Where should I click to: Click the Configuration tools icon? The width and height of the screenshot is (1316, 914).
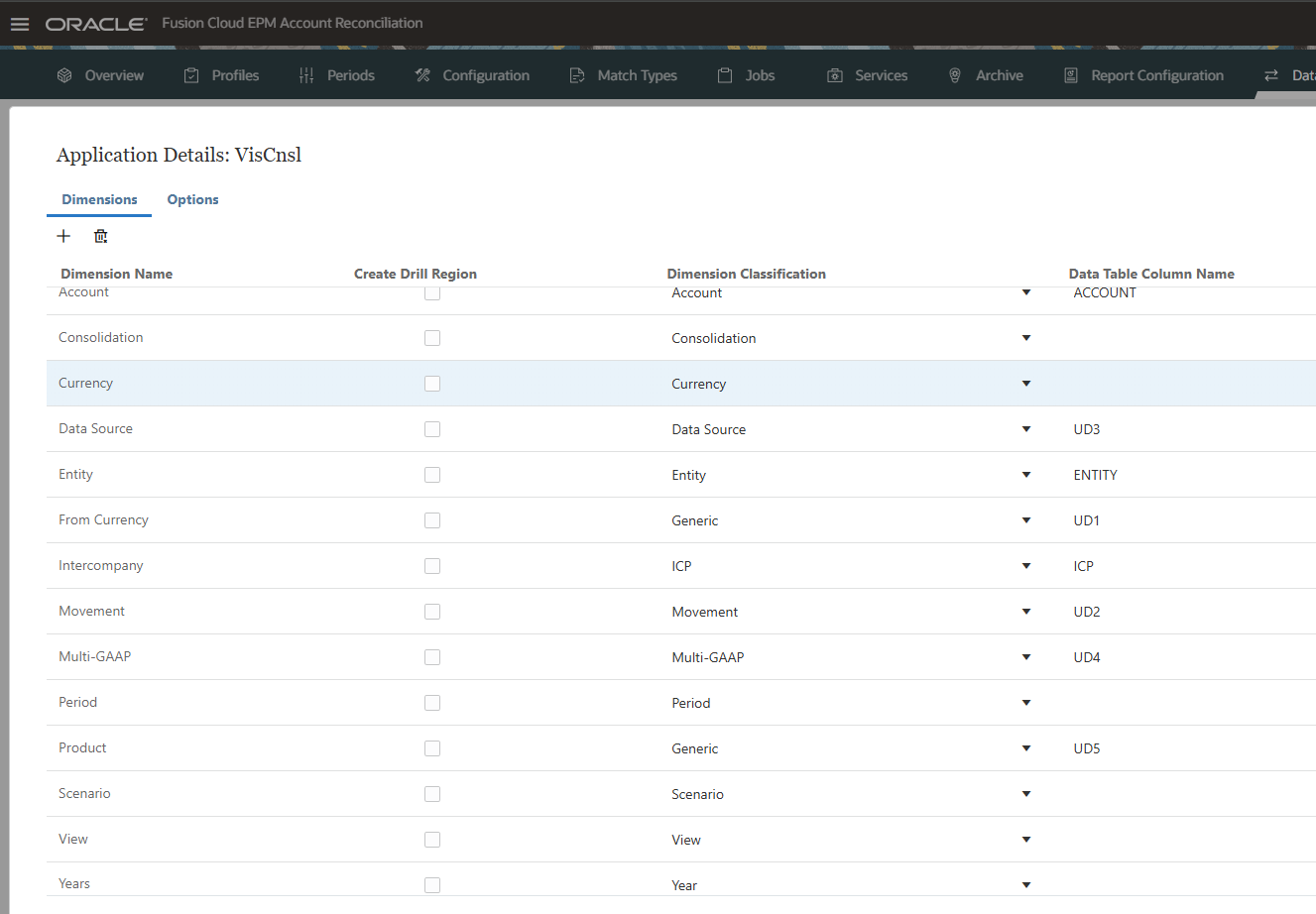422,75
